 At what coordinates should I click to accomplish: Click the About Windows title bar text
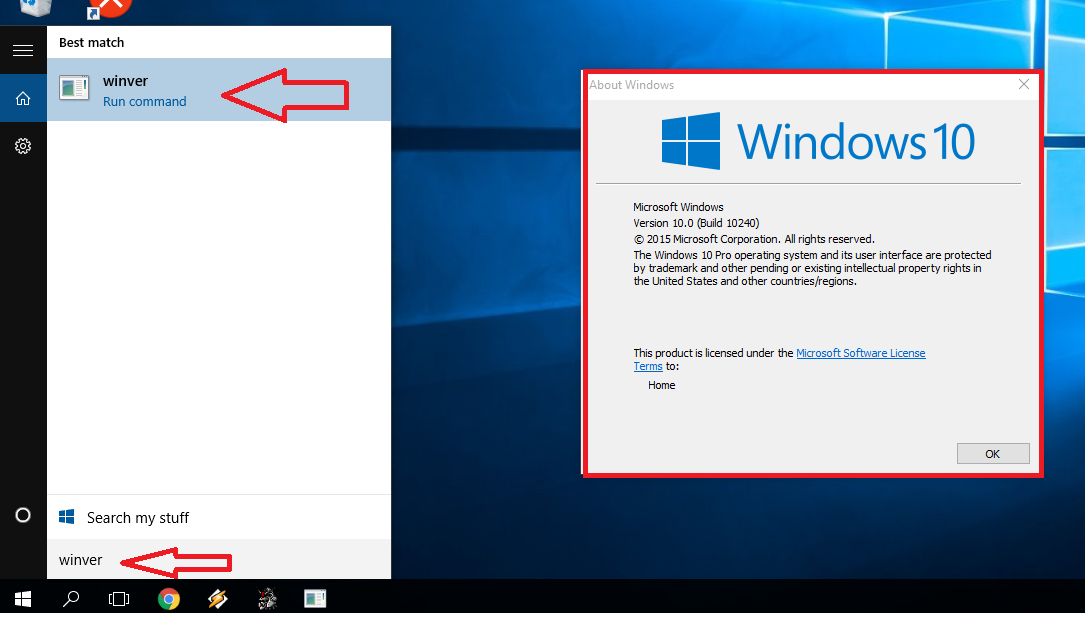pyautogui.click(x=631, y=85)
